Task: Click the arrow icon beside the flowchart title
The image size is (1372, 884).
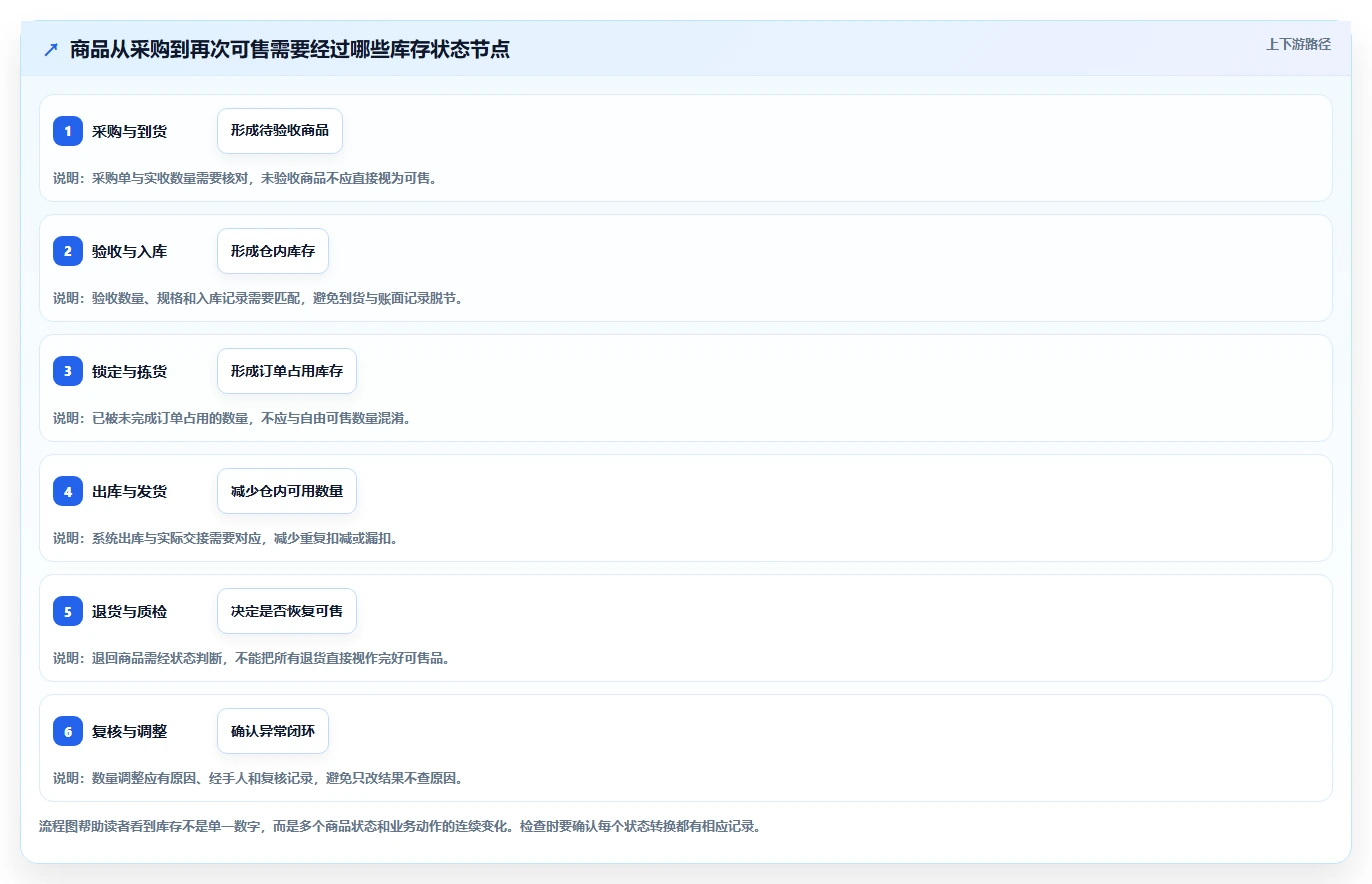Action: coord(51,49)
